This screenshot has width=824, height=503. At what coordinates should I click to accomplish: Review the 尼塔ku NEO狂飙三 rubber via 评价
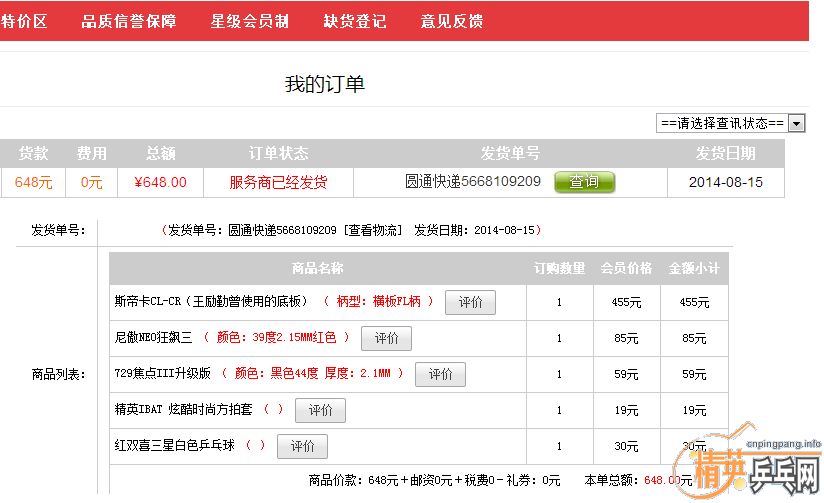tap(386, 338)
